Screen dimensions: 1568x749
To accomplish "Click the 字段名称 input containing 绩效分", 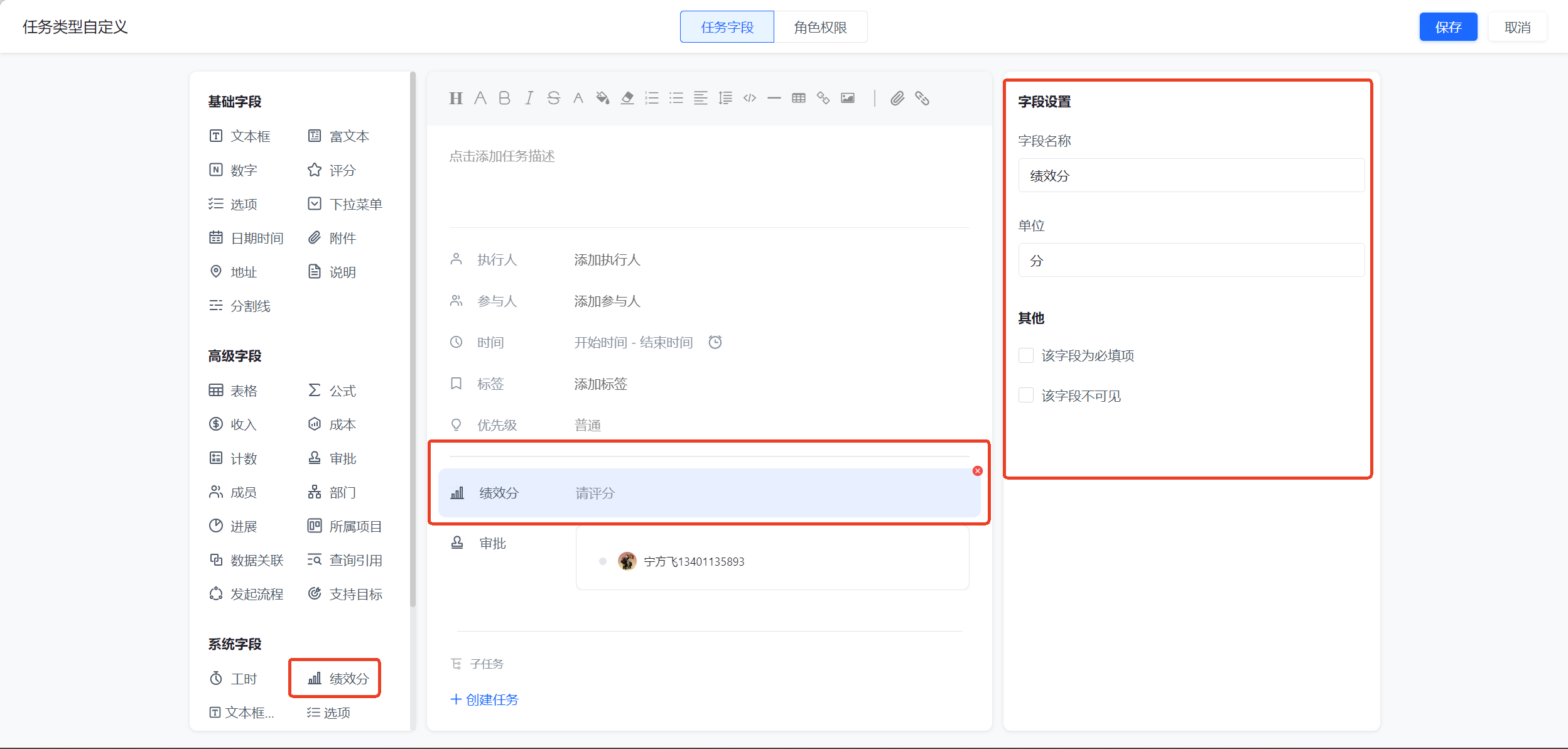I will click(x=1191, y=175).
